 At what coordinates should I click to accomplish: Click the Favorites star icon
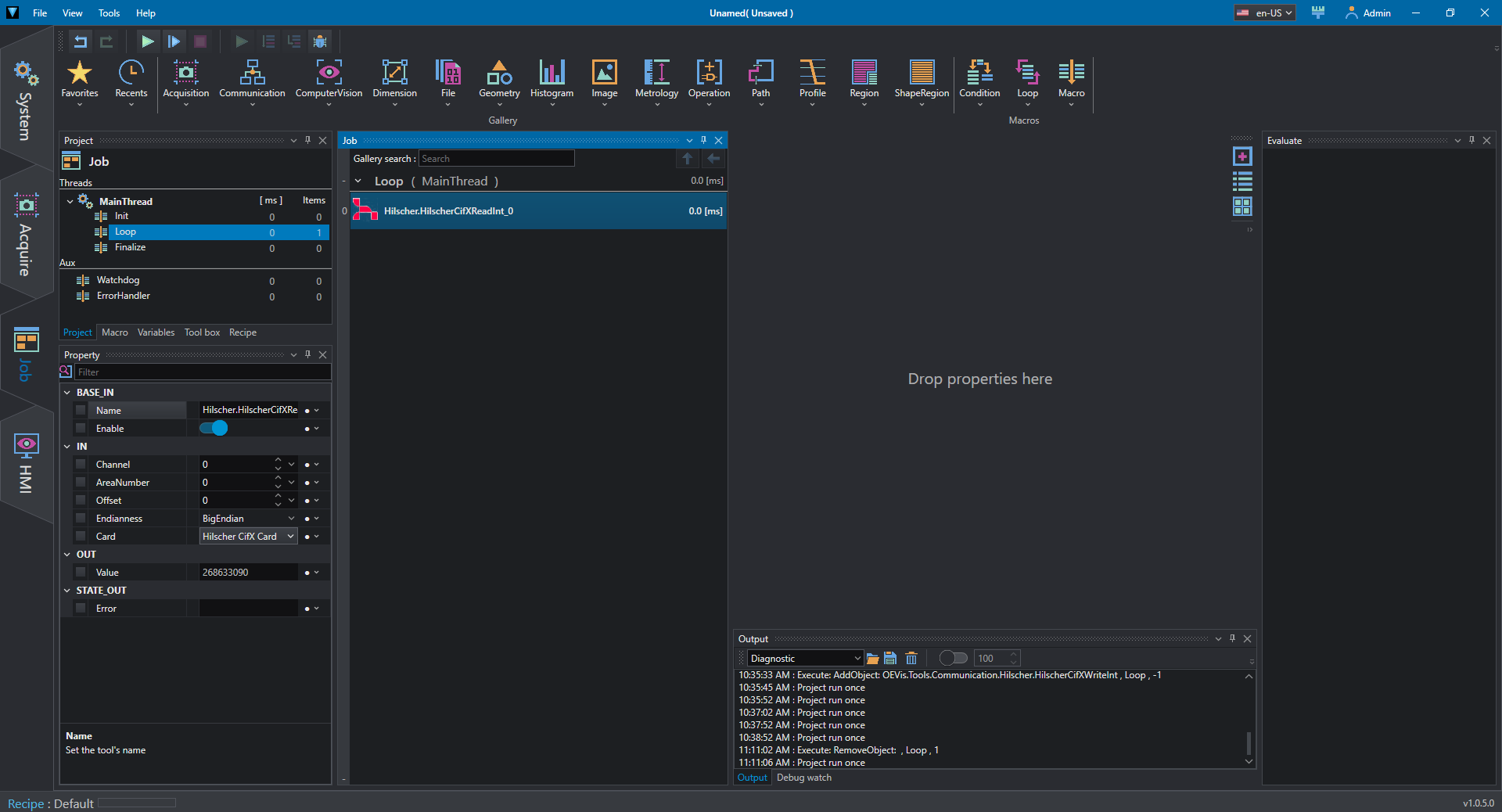(80, 74)
